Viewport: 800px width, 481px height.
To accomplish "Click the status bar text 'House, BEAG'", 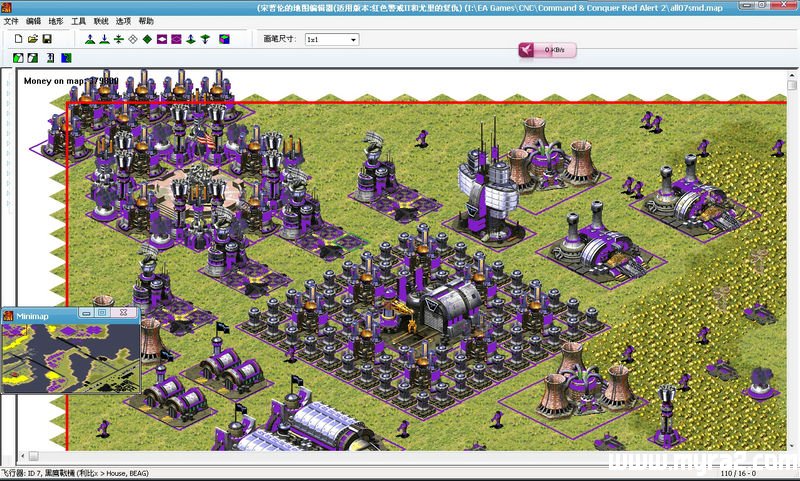I will [x=127, y=473].
